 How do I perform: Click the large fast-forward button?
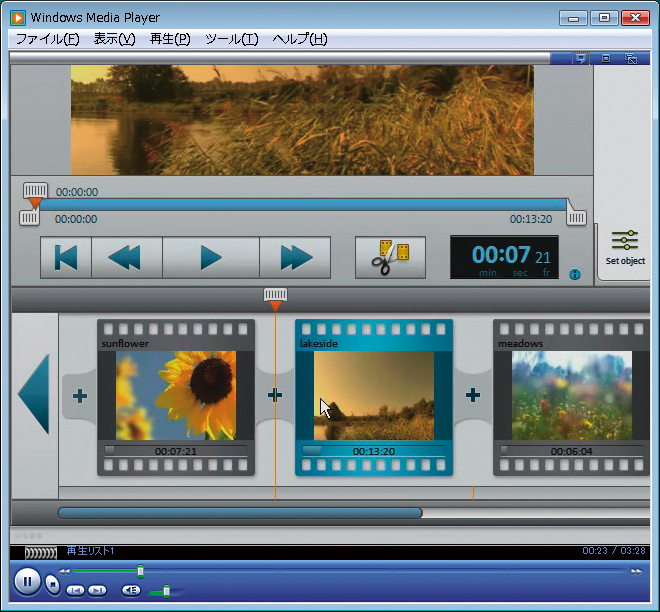[295, 258]
